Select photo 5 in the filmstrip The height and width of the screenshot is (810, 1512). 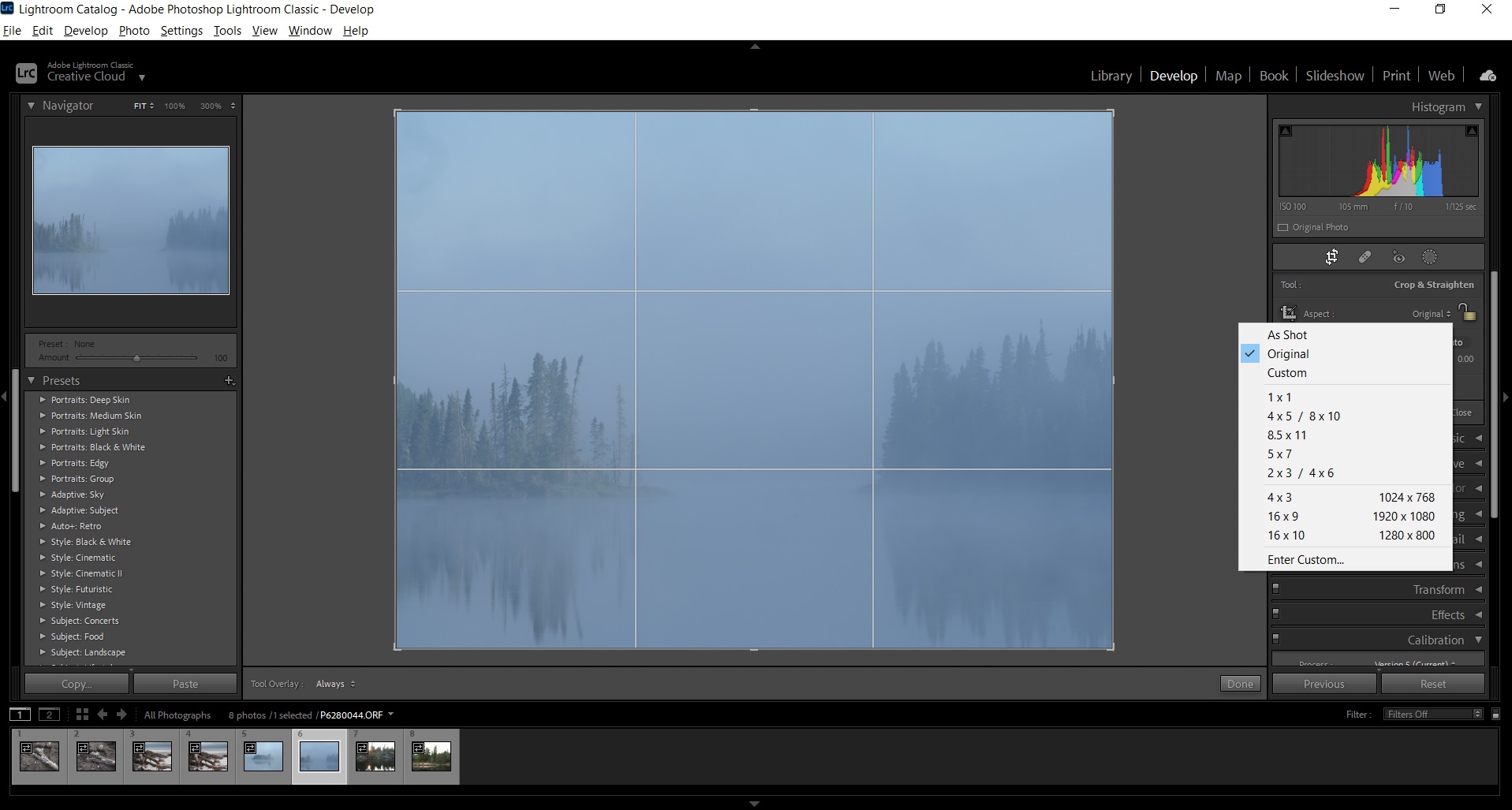pyautogui.click(x=263, y=756)
